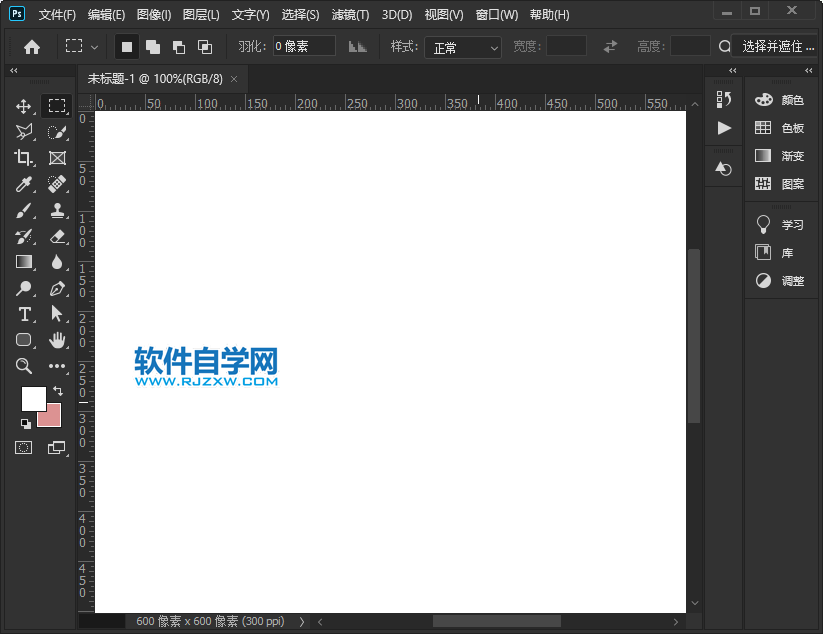Open the 调整 (Adjustments) panel
This screenshot has width=823, height=634.
[x=788, y=281]
